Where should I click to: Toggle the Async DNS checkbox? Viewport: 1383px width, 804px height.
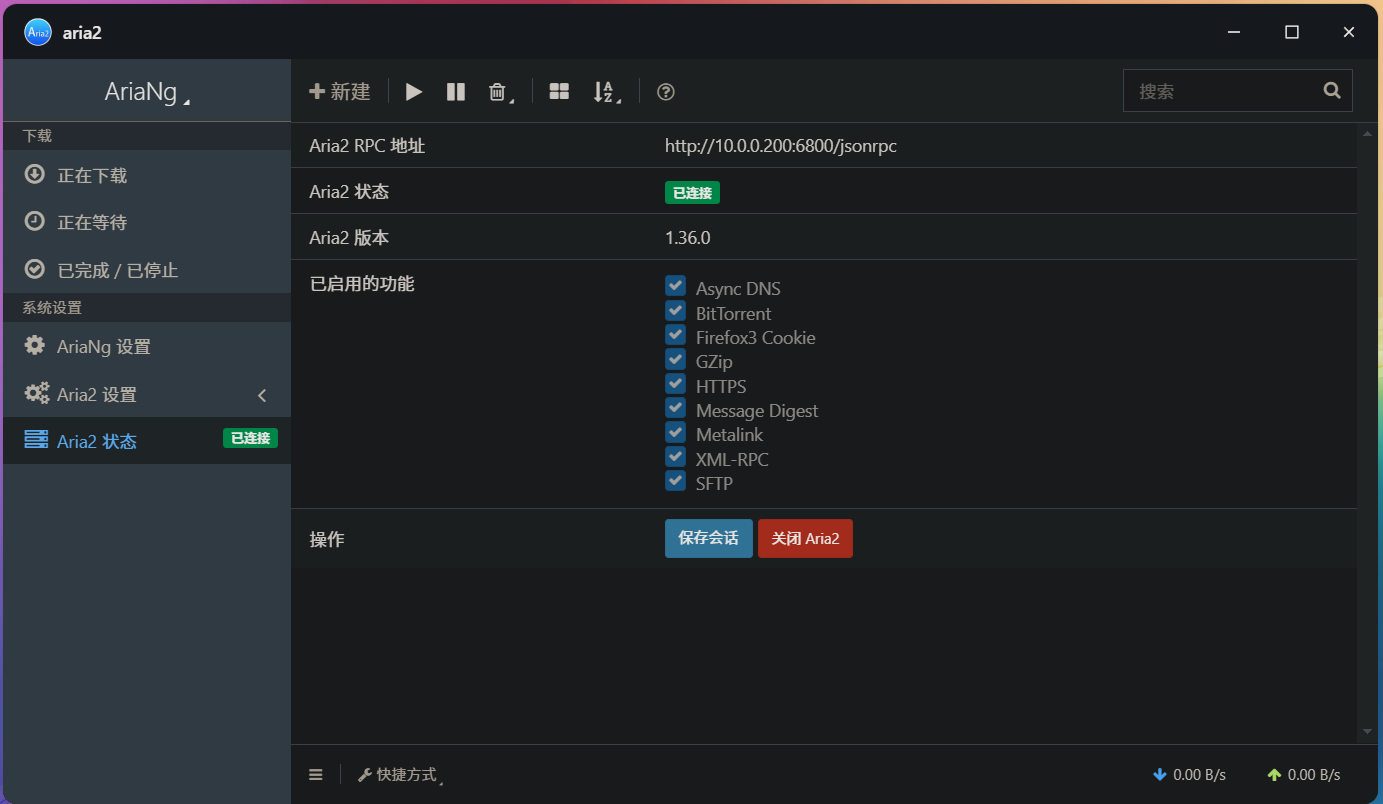point(675,286)
